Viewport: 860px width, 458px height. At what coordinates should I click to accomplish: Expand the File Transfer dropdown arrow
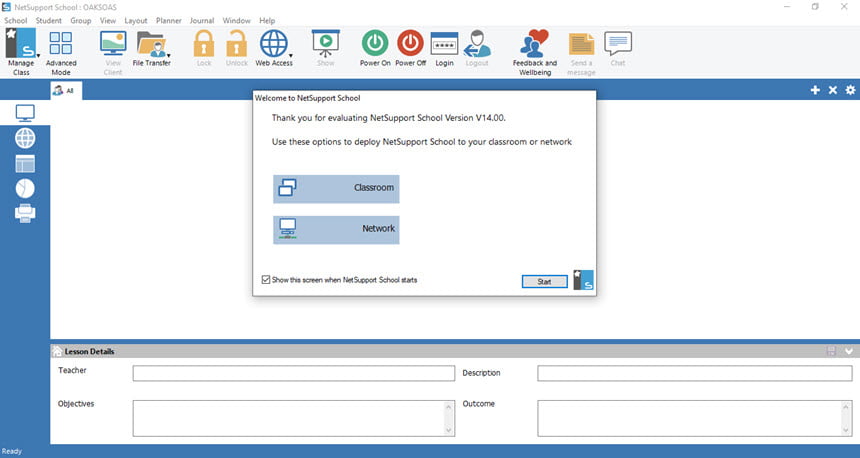click(x=168, y=55)
